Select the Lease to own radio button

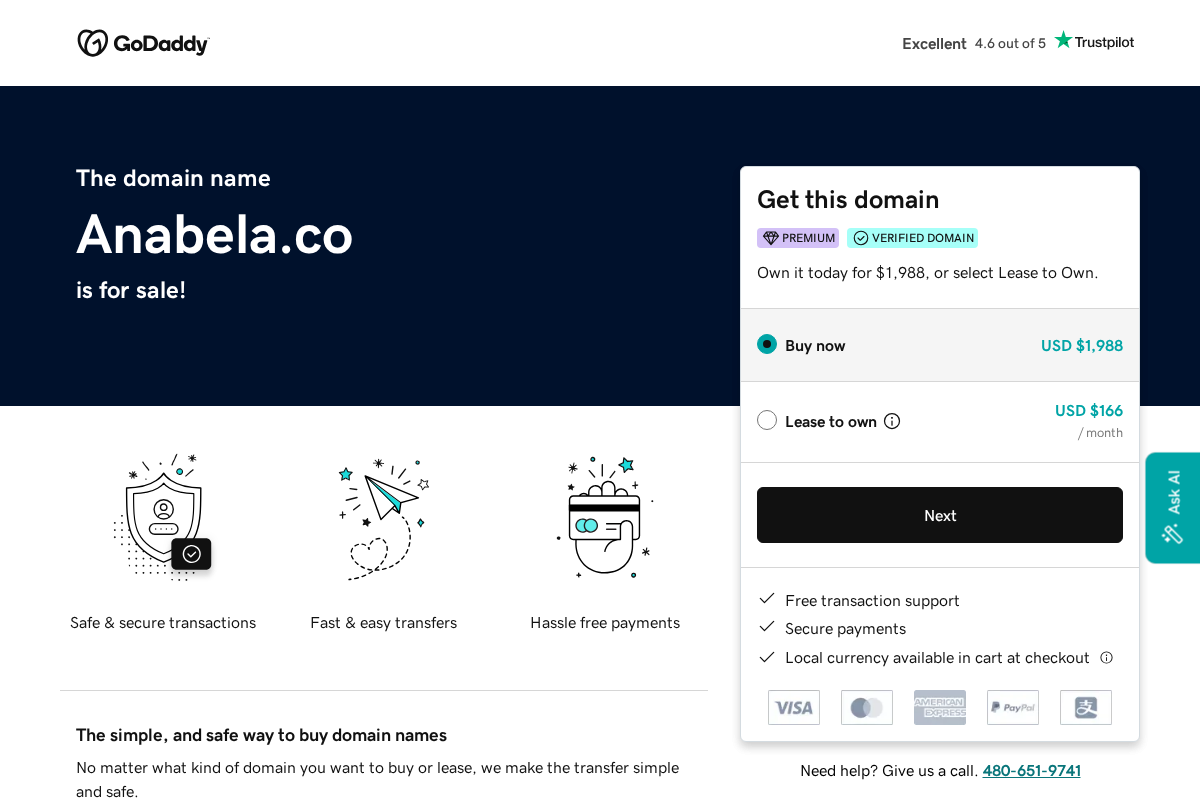tap(766, 420)
